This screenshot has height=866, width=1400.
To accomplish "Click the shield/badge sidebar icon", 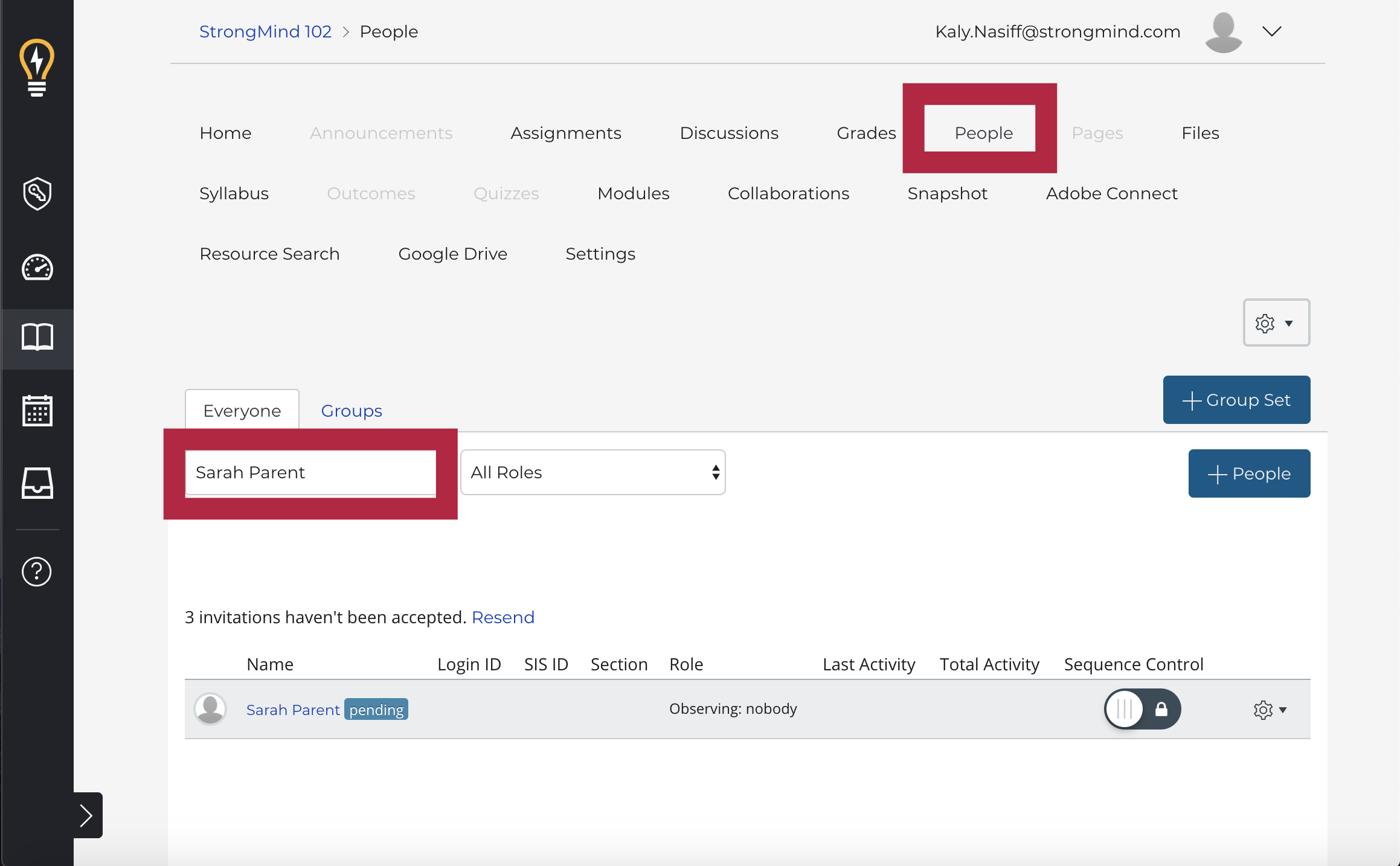I will 36,192.
